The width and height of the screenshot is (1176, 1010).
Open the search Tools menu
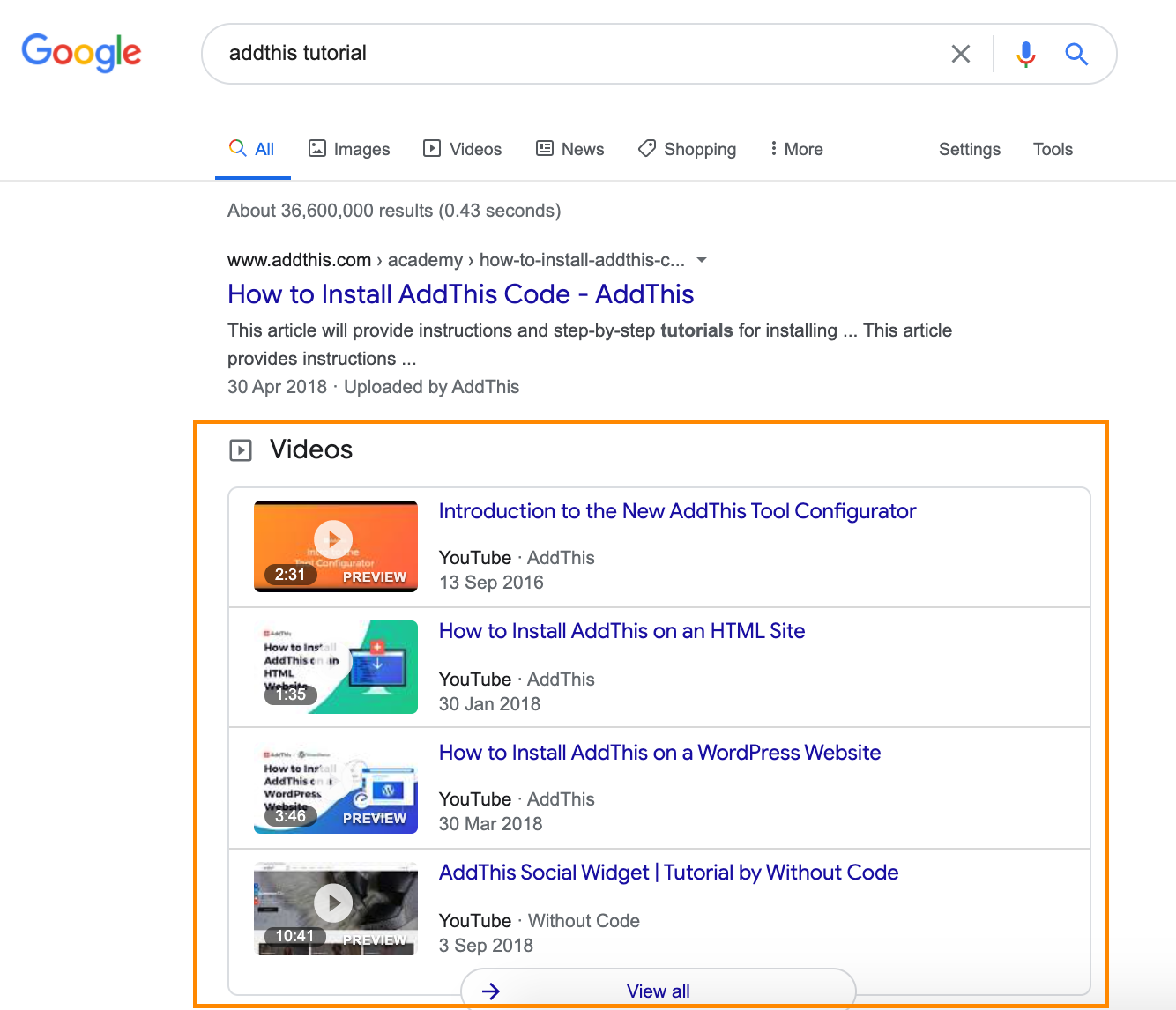click(1053, 149)
